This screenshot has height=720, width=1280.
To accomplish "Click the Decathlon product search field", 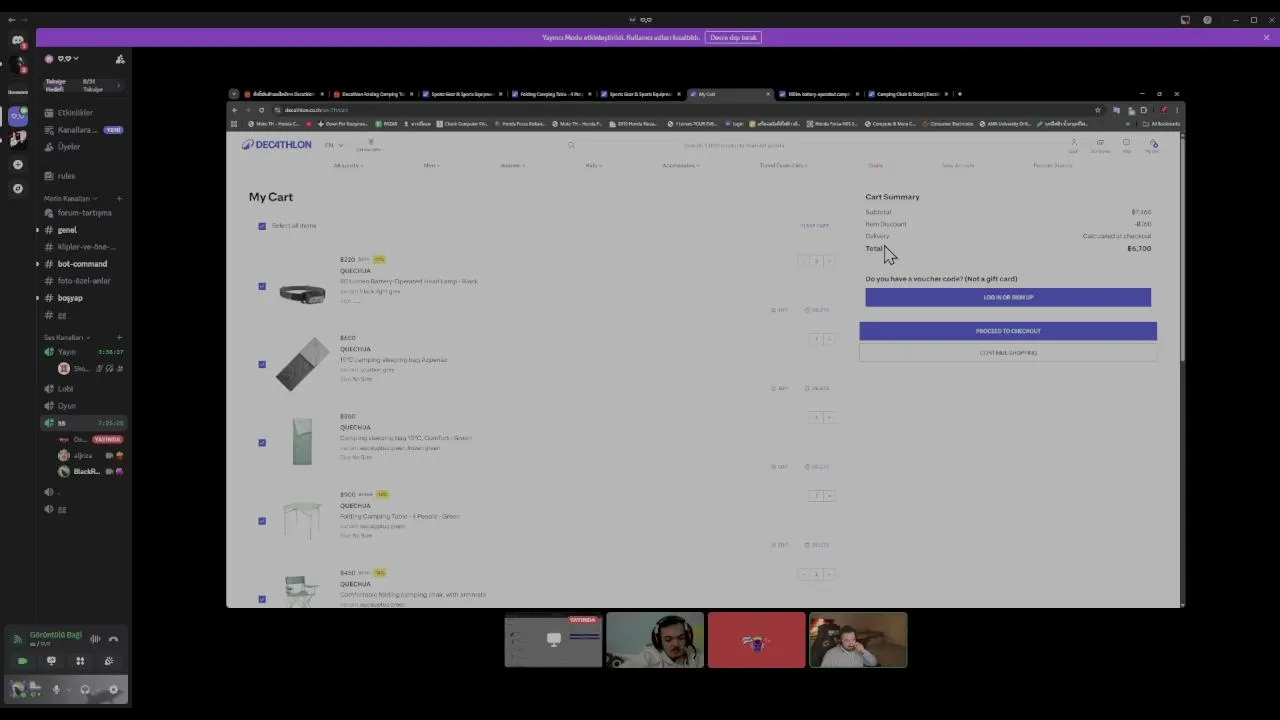I will [x=735, y=145].
